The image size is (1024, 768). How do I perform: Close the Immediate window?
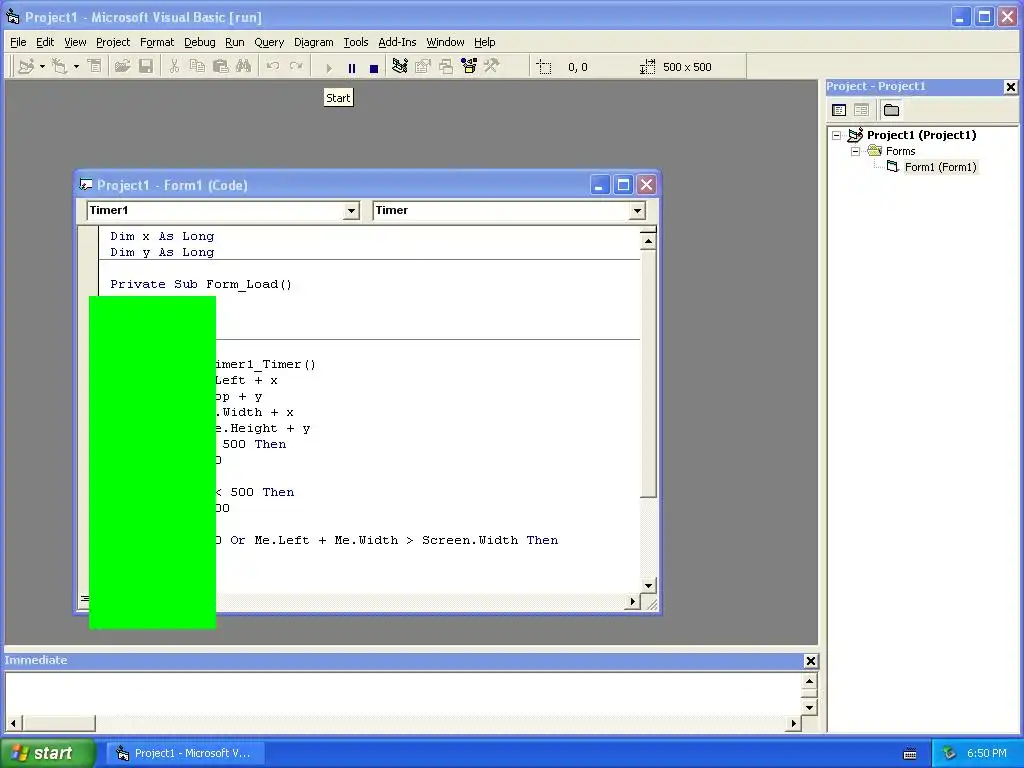coord(810,661)
